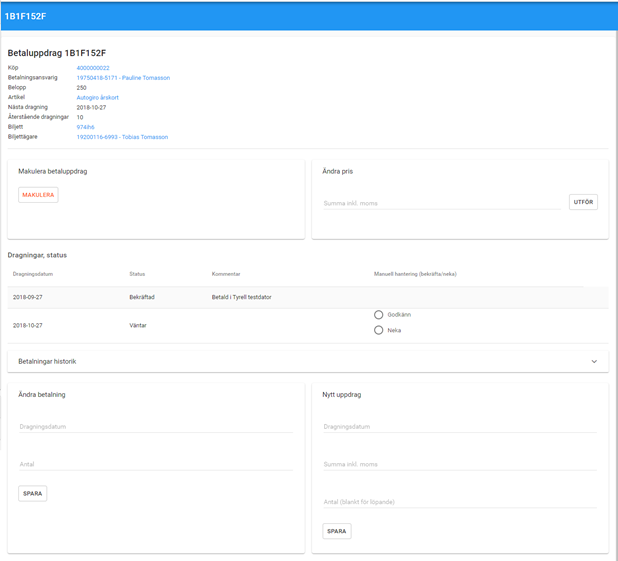Screen dimensions: 618x561
Task: Select the 2018-09-27 Bekräftad table row
Action: click(x=200, y=297)
